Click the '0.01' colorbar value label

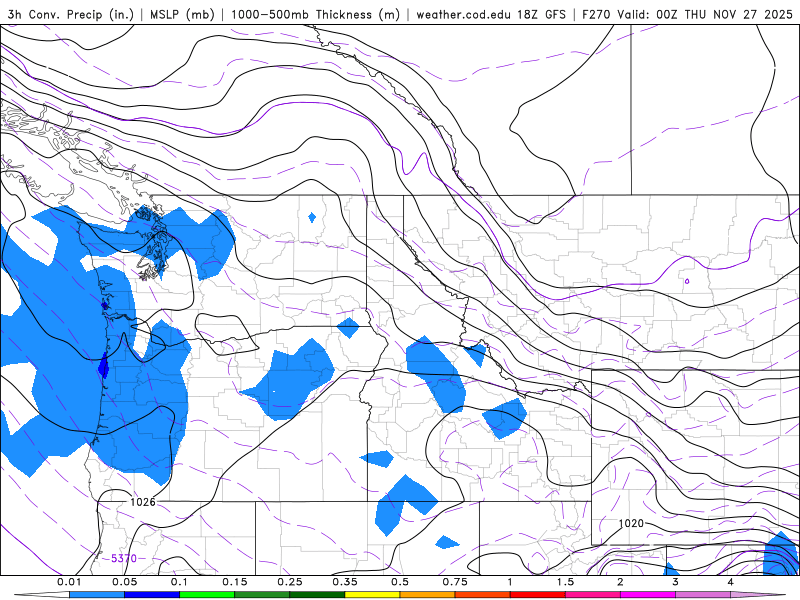(x=69, y=582)
